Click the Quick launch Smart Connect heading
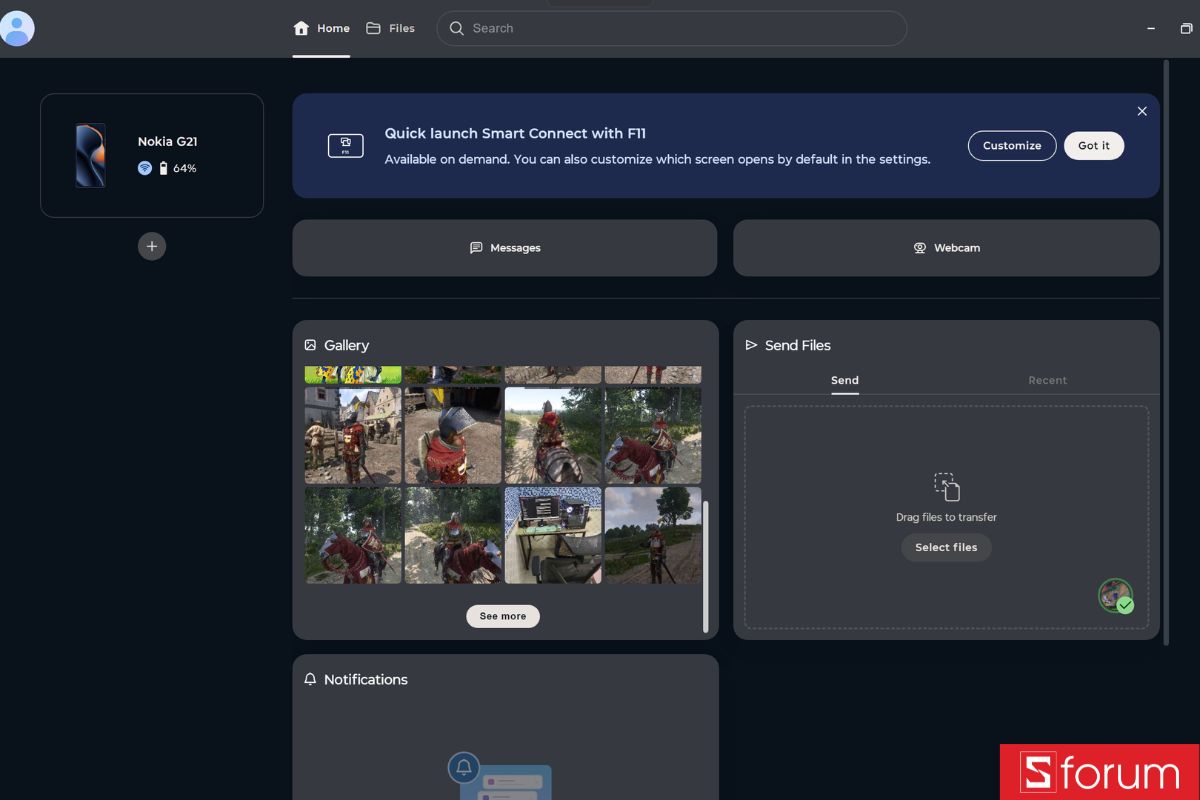The image size is (1200, 800). [515, 134]
